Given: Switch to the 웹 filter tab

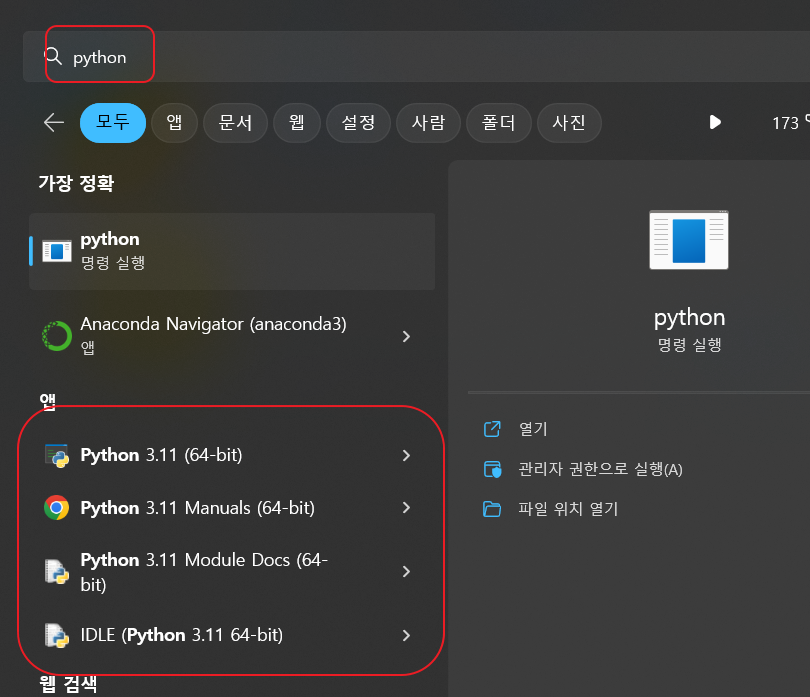Looking at the screenshot, I should (x=297, y=122).
